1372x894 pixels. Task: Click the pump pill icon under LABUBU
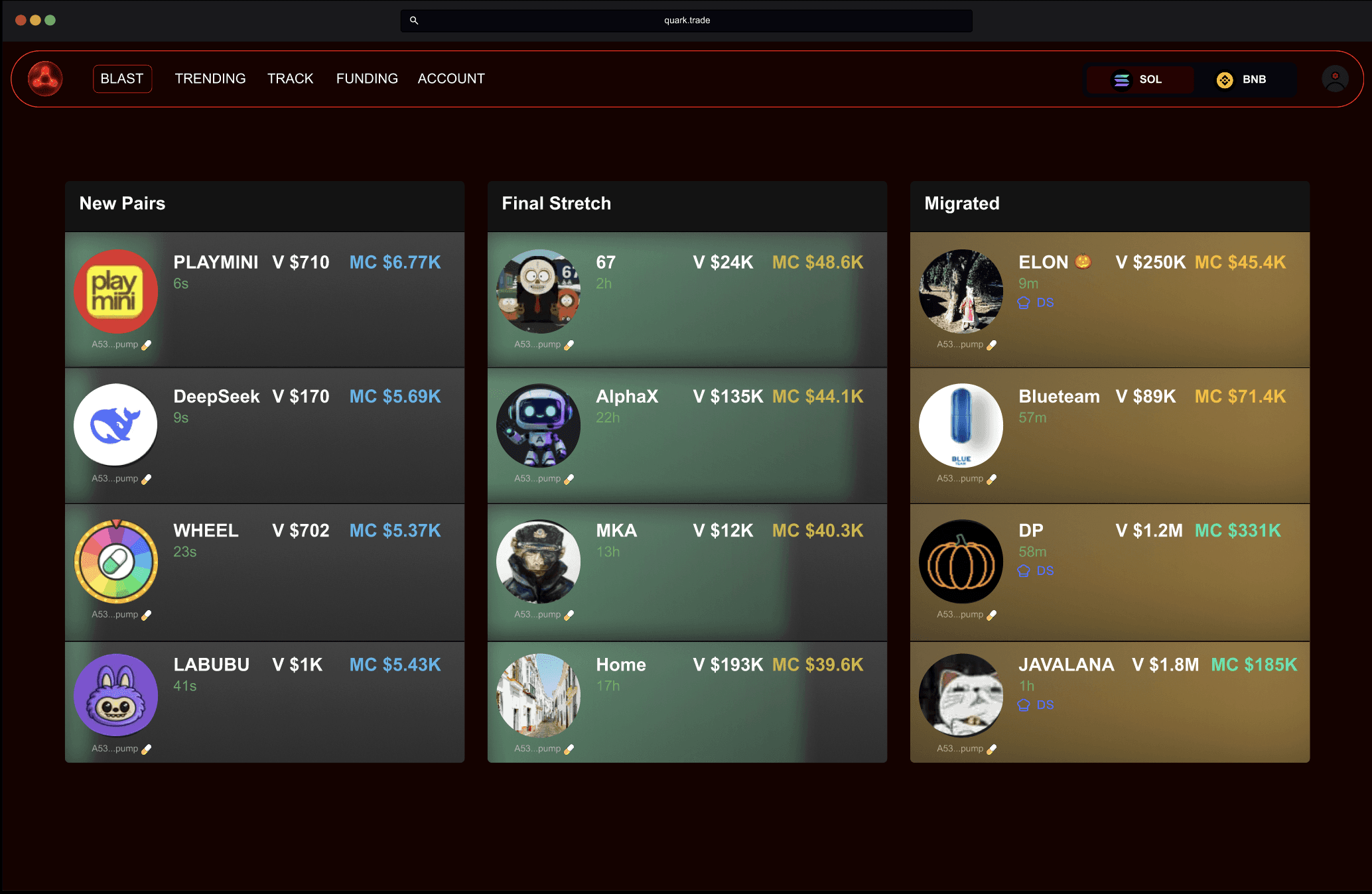click(x=147, y=749)
